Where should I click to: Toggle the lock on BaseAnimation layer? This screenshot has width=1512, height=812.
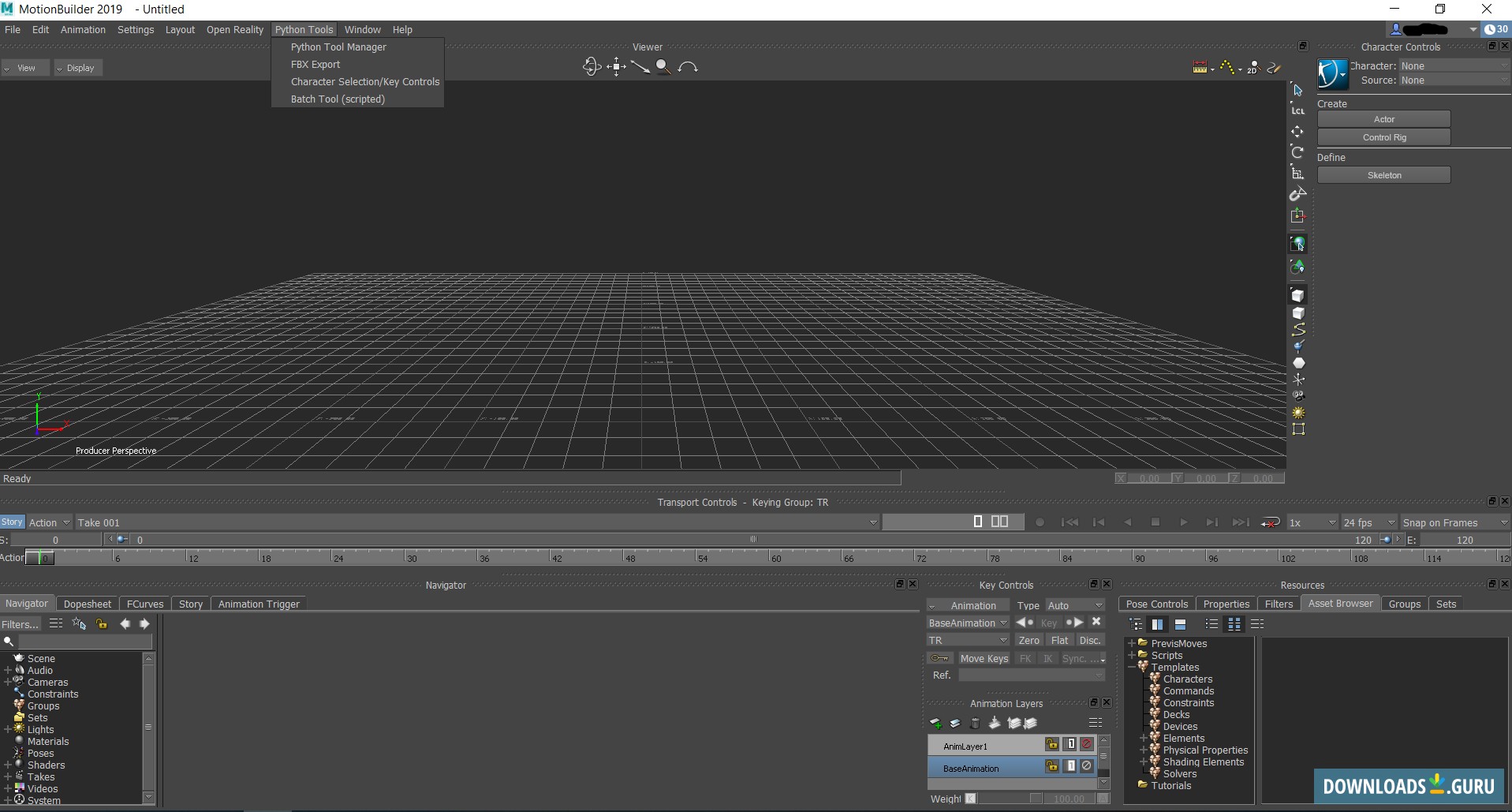pos(1052,766)
